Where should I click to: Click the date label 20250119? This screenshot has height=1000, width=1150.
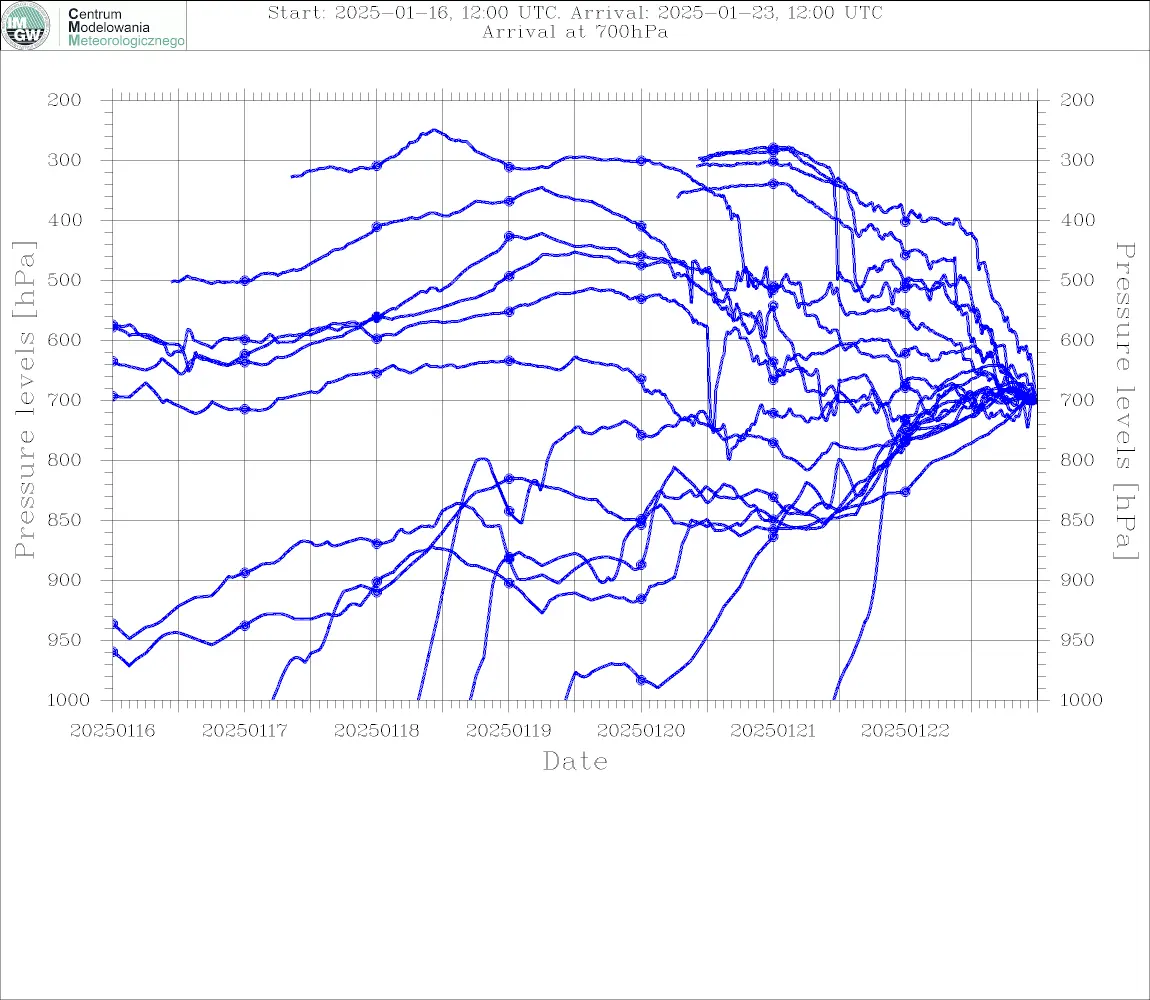508,731
